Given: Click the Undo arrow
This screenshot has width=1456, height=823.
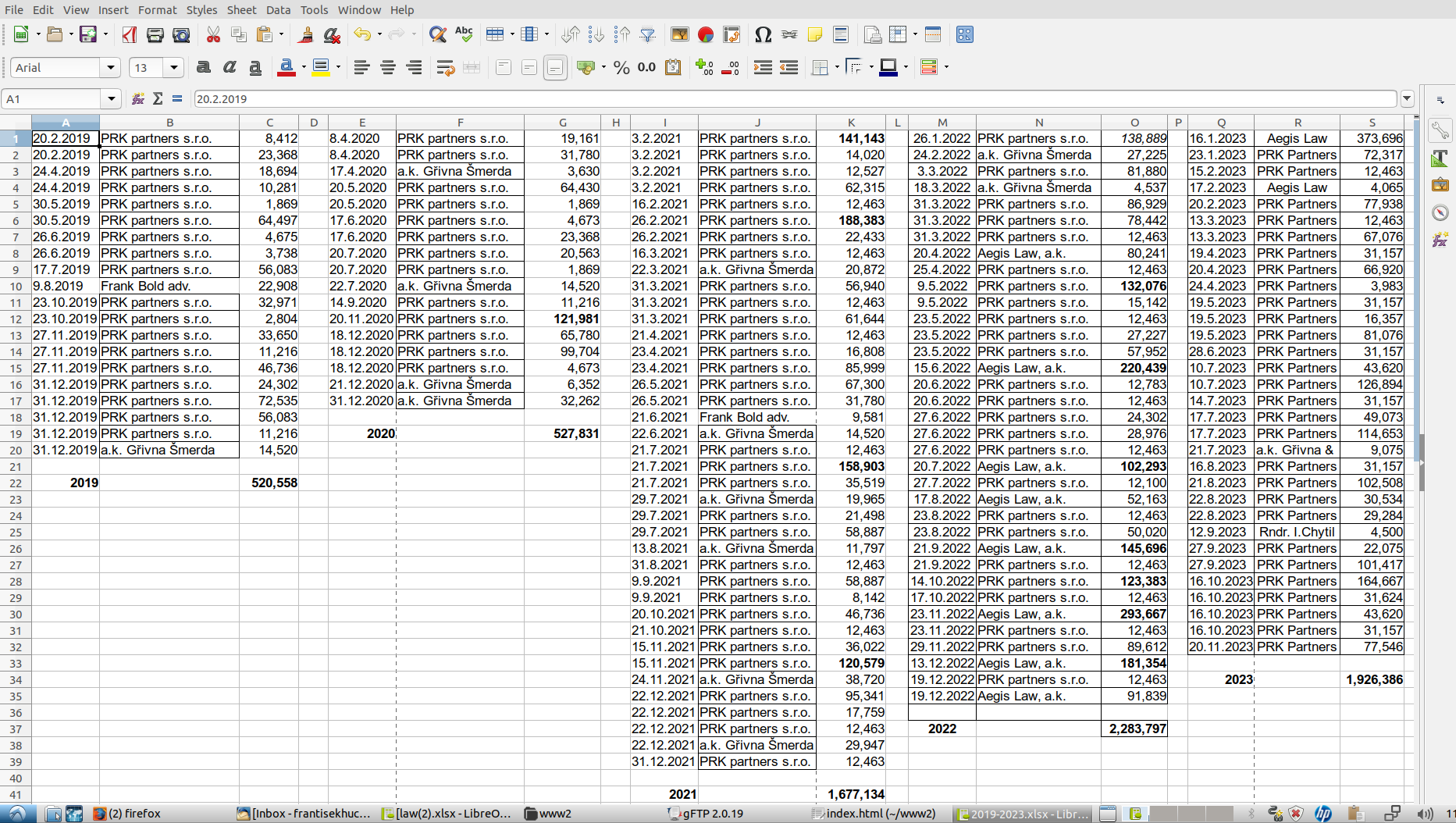Looking at the screenshot, I should pyautogui.click(x=362, y=34).
